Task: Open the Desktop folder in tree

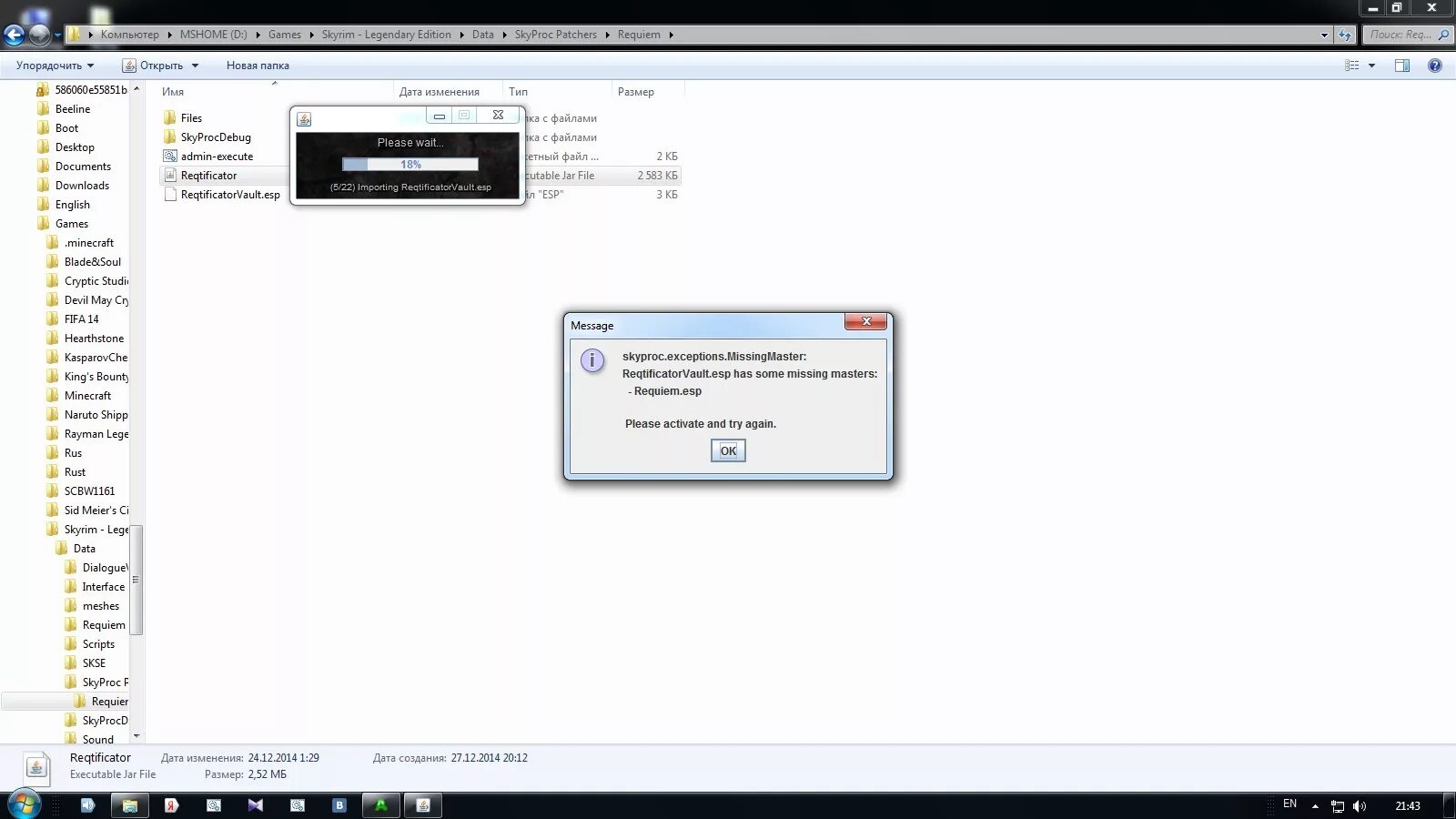Action: coord(75,147)
